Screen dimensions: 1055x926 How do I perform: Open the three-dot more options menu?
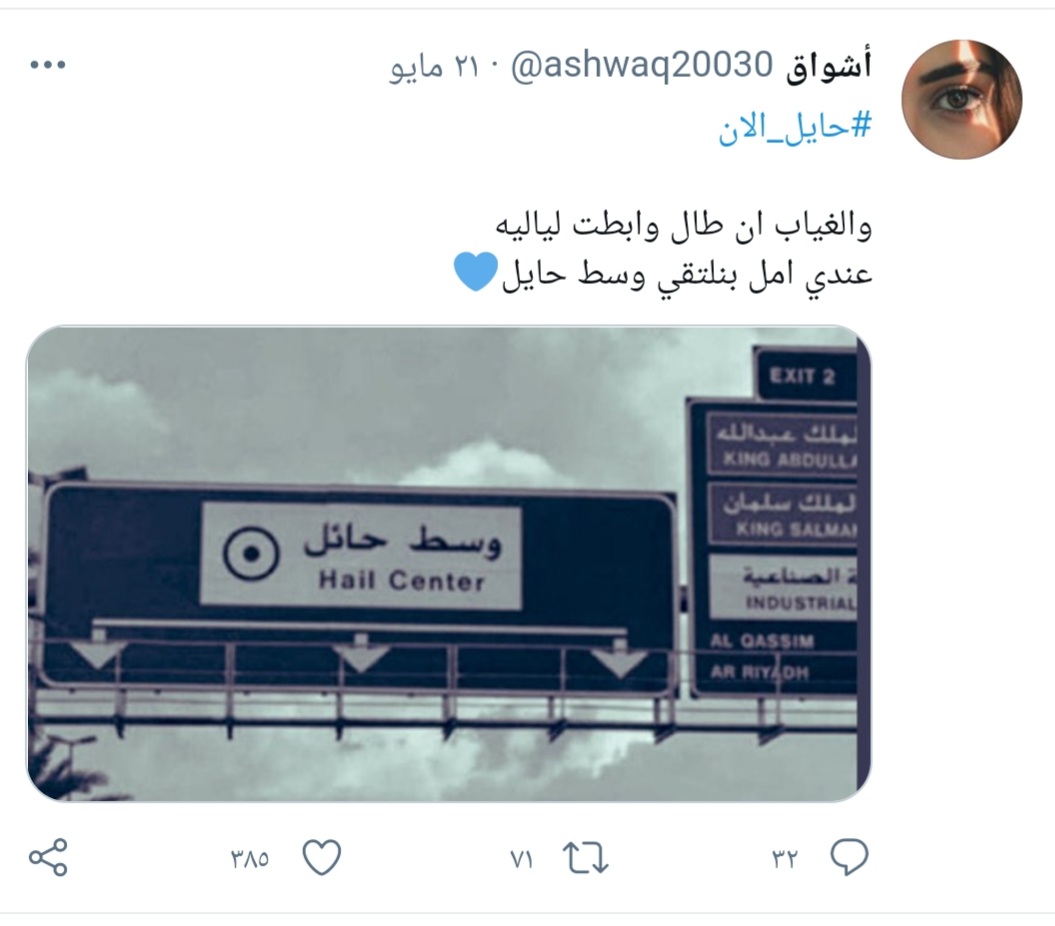tap(48, 65)
